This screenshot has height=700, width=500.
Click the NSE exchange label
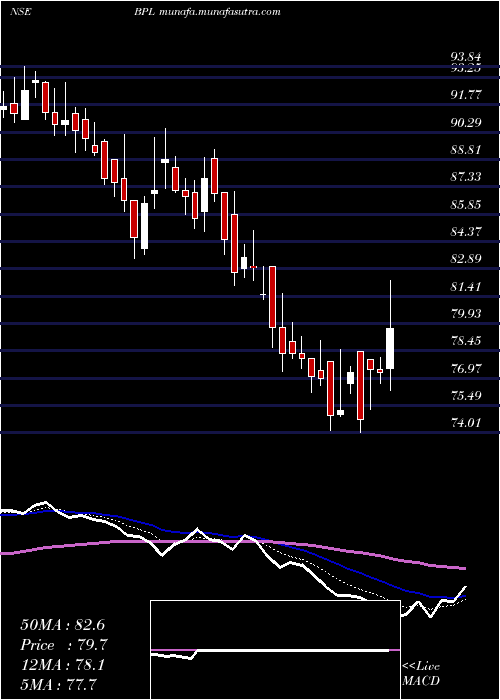coord(20,12)
